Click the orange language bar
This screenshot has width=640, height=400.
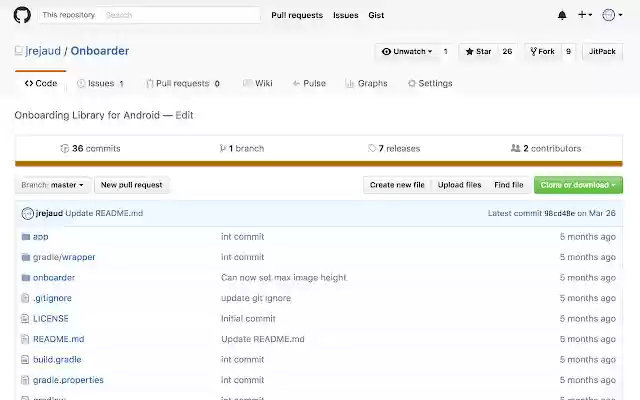[319, 164]
